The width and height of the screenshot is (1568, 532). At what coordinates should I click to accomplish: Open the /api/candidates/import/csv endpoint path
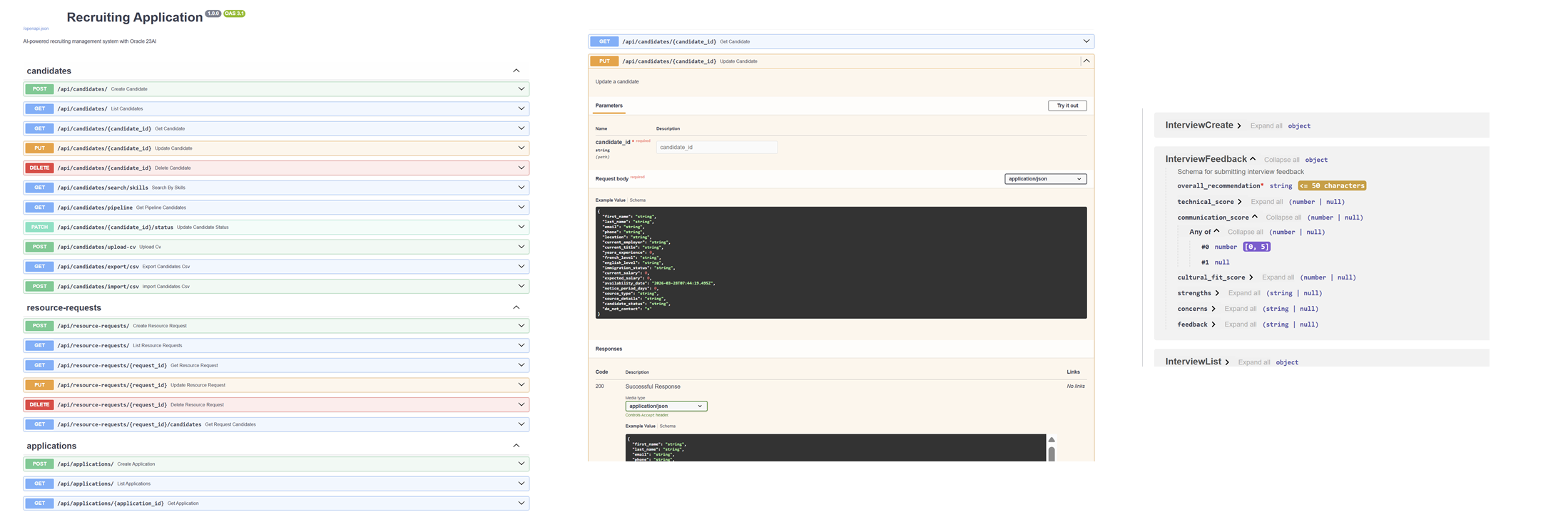click(x=98, y=287)
